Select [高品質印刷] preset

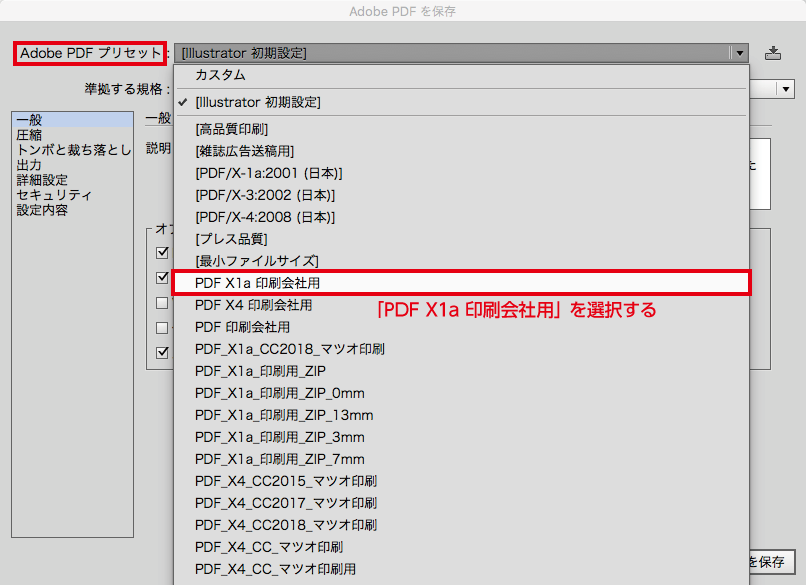[461, 129]
